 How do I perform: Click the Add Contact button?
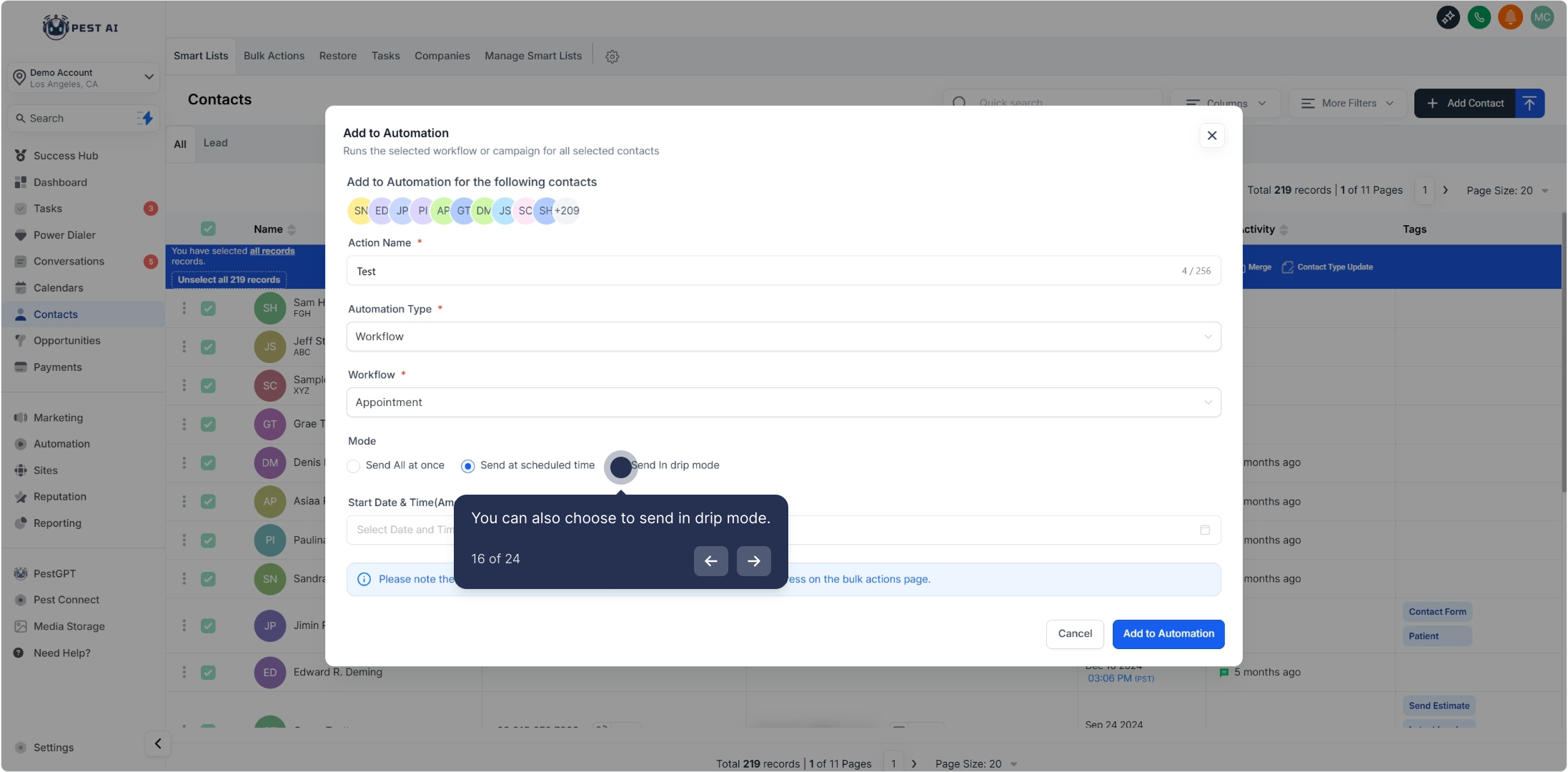pyautogui.click(x=1465, y=104)
